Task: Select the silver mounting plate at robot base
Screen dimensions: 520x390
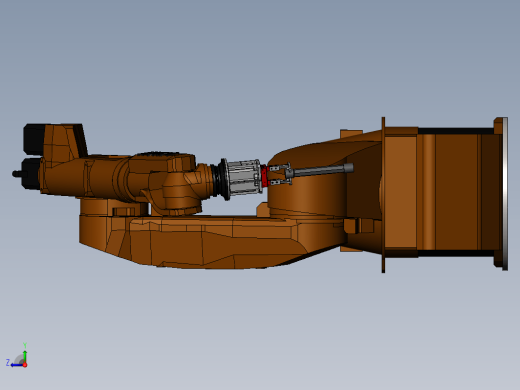Action: click(x=505, y=193)
